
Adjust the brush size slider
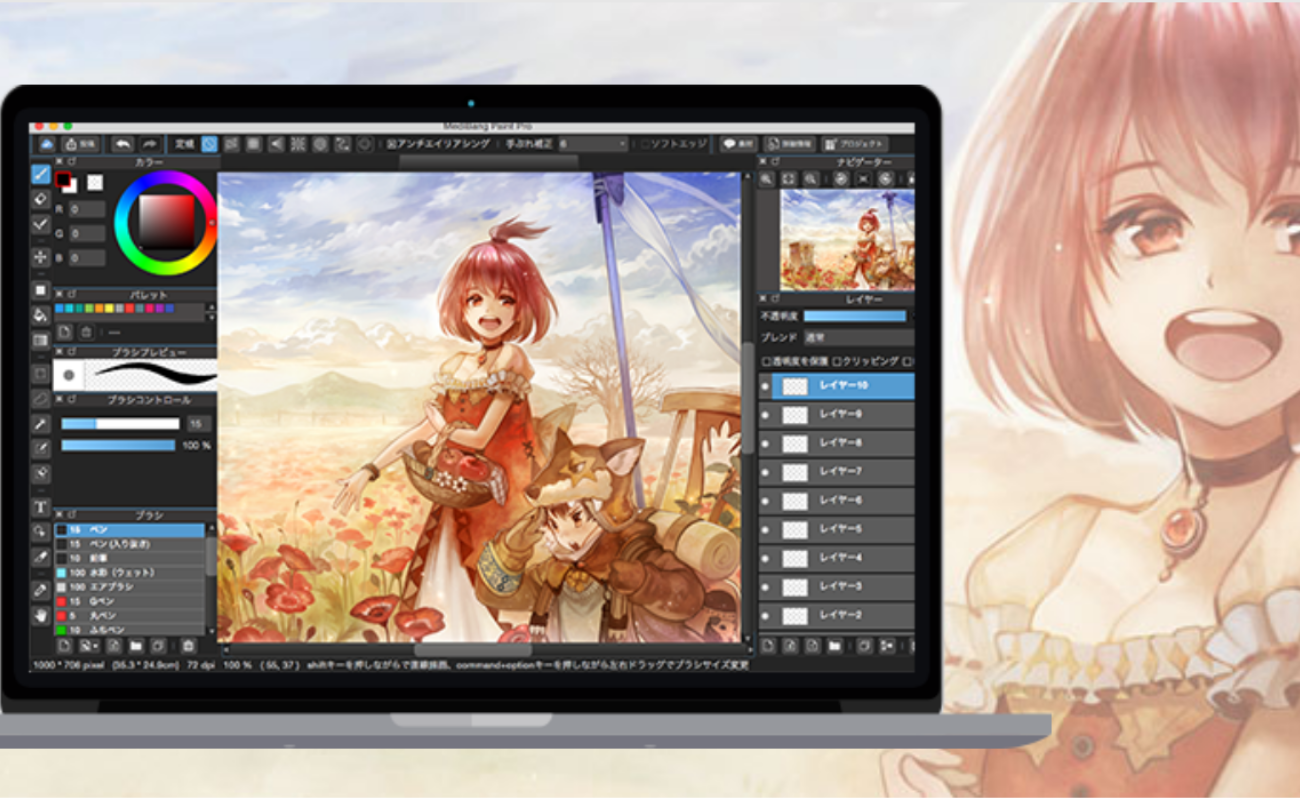point(121,424)
